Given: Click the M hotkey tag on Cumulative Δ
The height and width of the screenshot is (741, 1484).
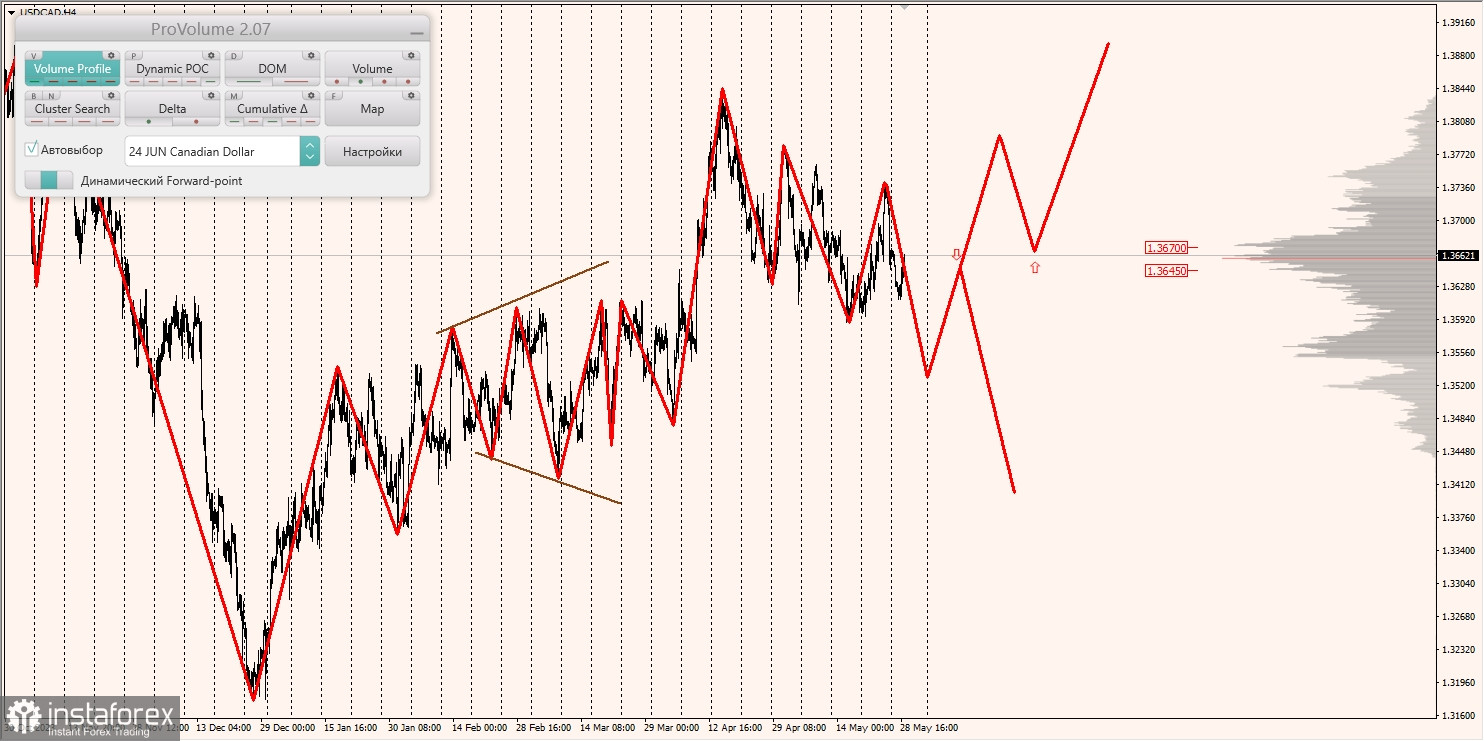Looking at the screenshot, I should pyautogui.click(x=234, y=96).
